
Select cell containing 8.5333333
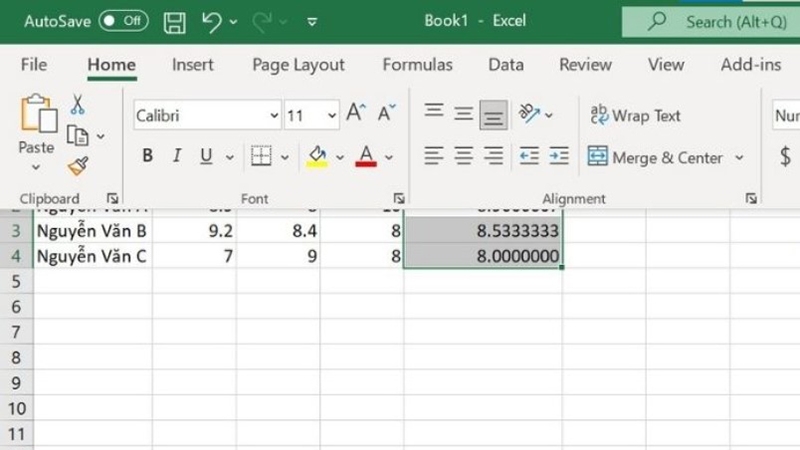(483, 231)
